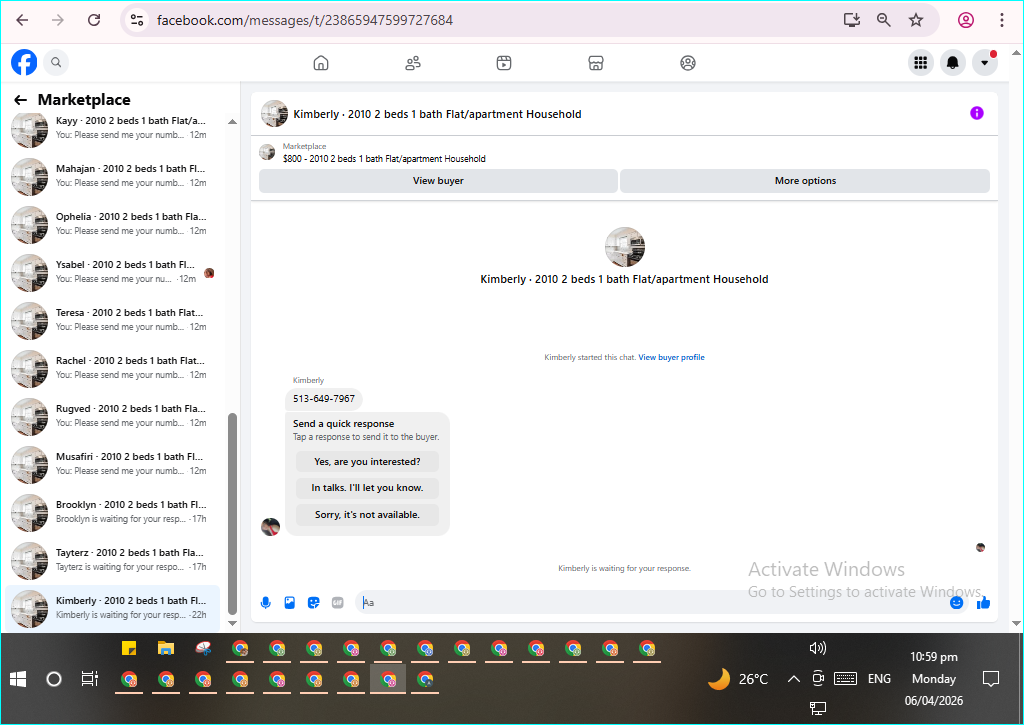Go back from Marketplace list arrow
The height and width of the screenshot is (725, 1024).
pos(20,100)
